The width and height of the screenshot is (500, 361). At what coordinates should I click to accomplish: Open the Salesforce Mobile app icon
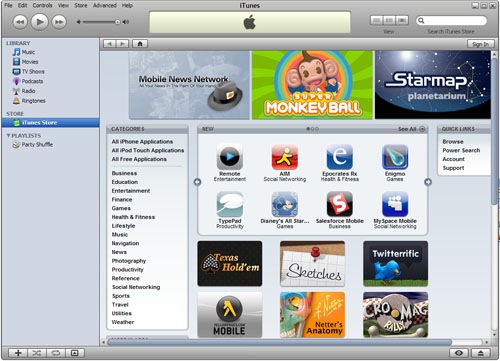pos(340,204)
